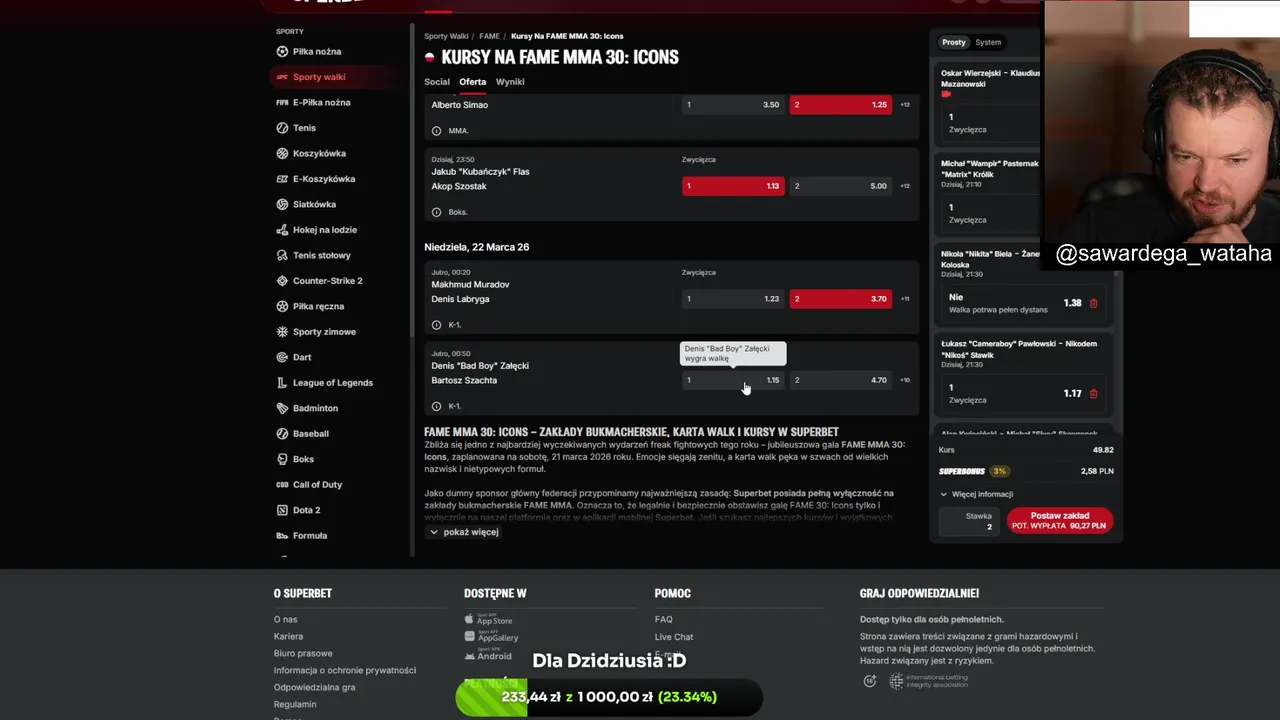Click the App Store download badge
Viewport: 1280px width, 720px height.
click(x=489, y=619)
